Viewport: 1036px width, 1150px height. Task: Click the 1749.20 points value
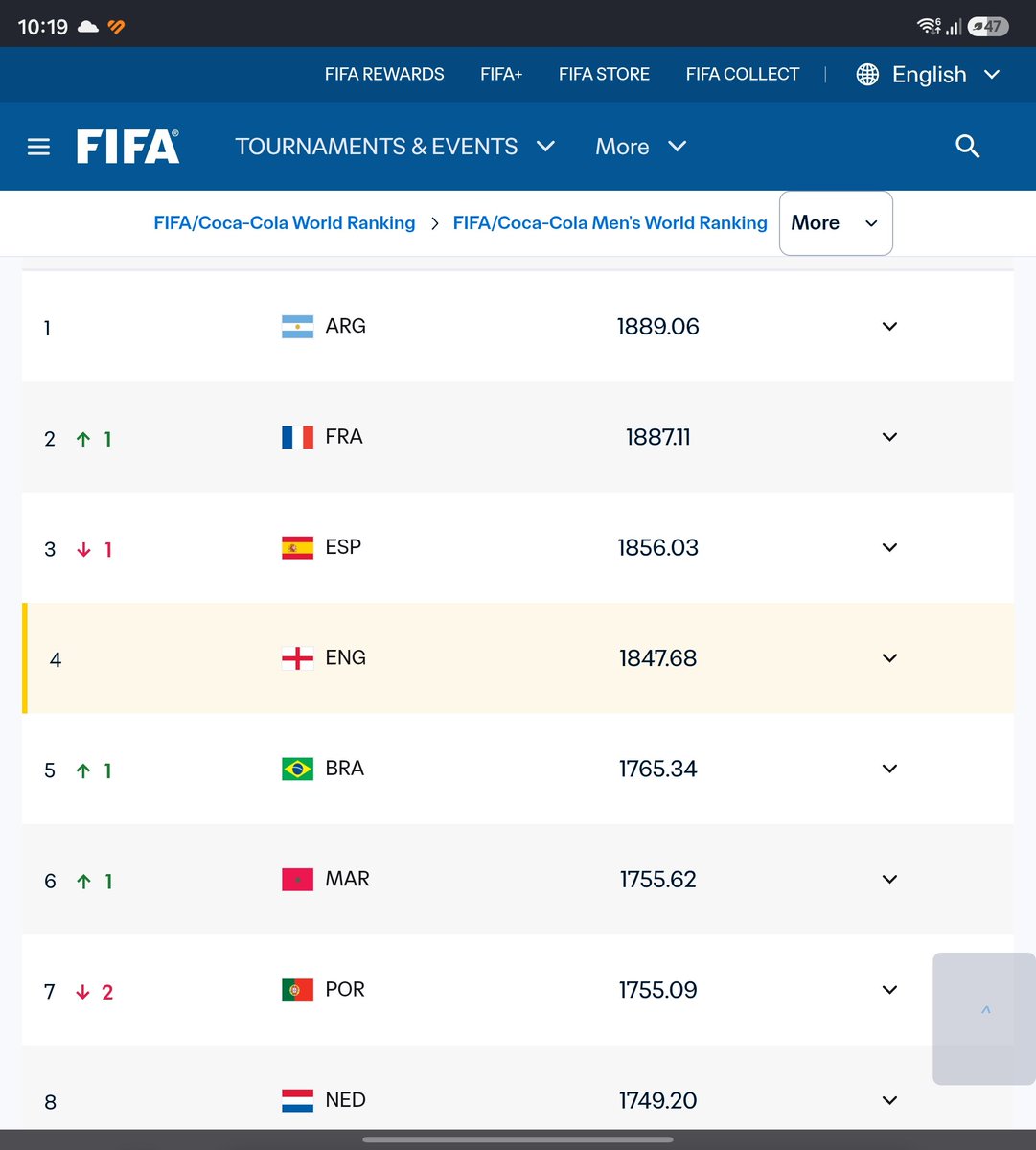[x=658, y=1100]
